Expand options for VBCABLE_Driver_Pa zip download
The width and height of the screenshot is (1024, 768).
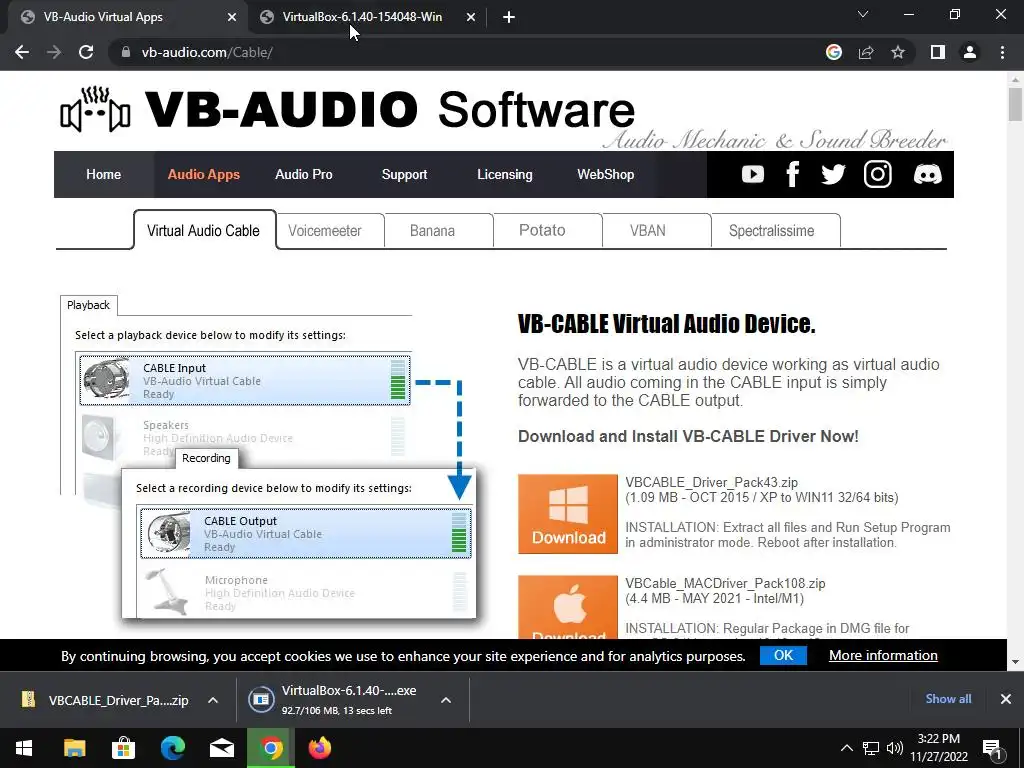pyautogui.click(x=213, y=700)
